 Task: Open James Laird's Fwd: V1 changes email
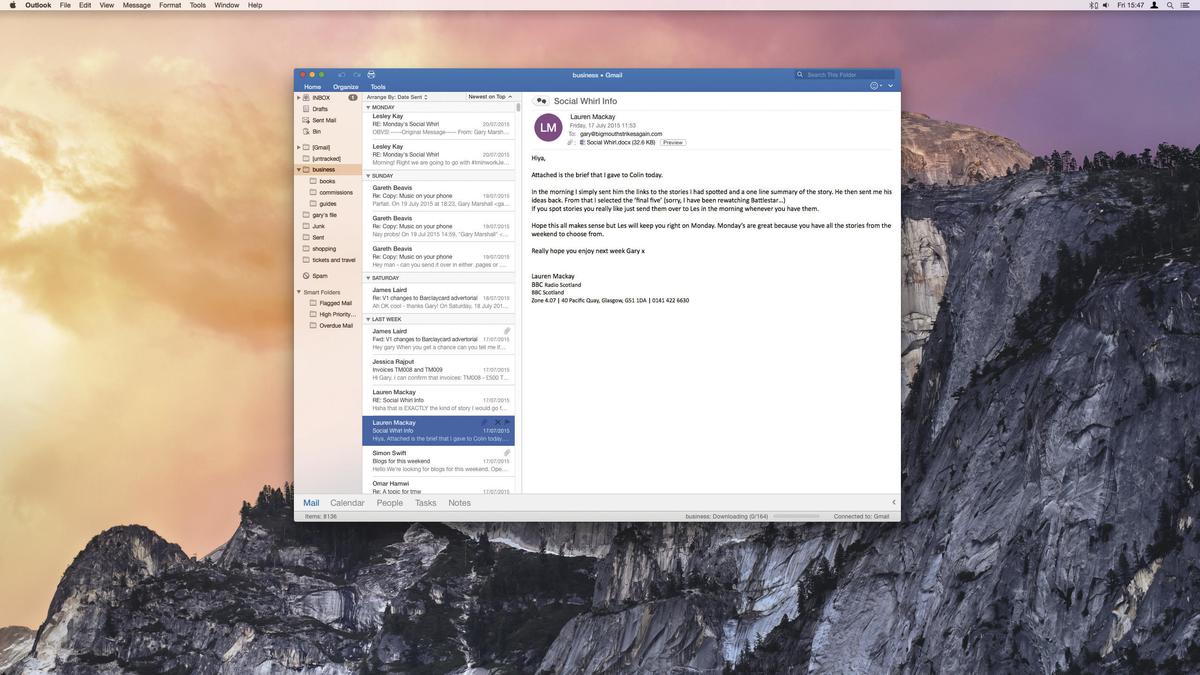tap(438, 339)
